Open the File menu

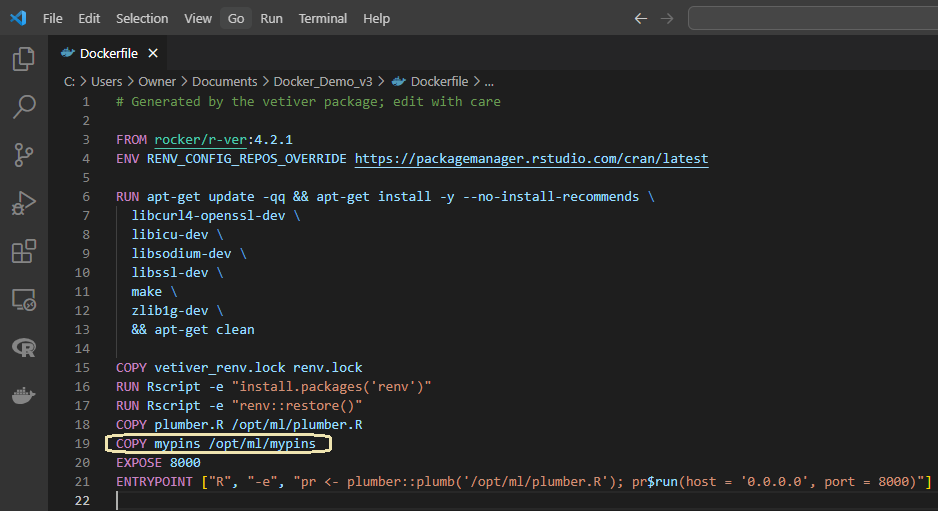pos(53,18)
